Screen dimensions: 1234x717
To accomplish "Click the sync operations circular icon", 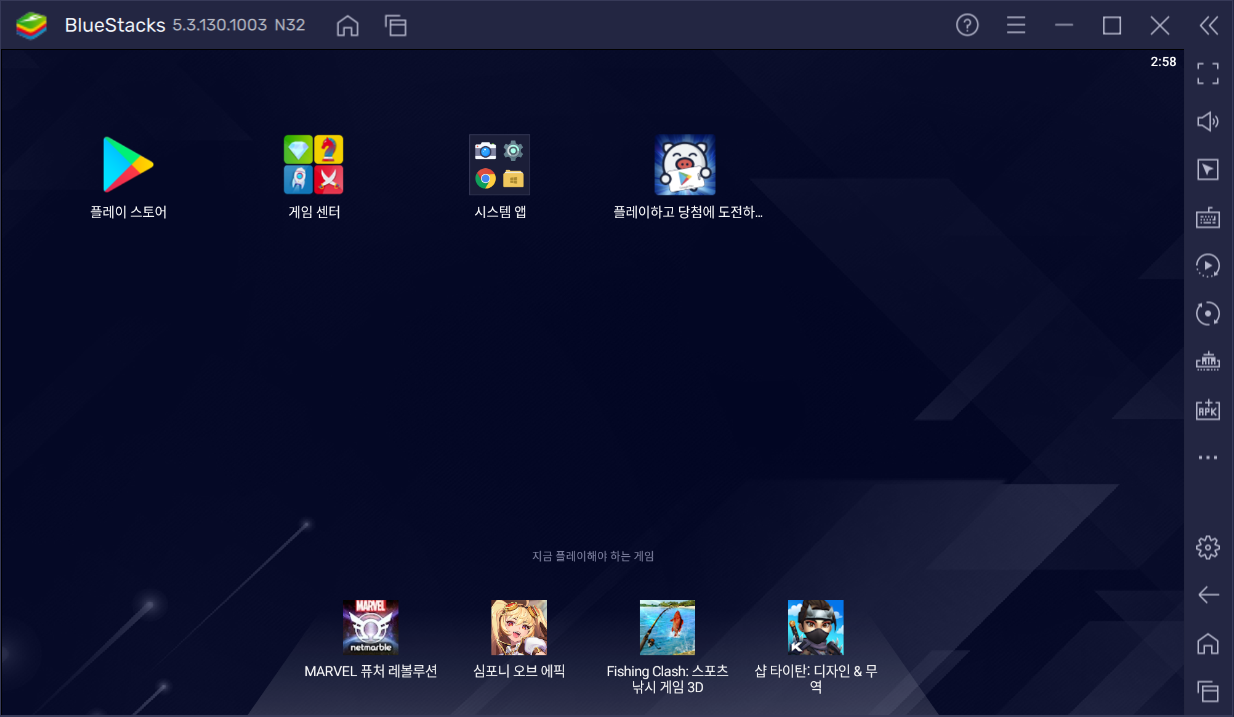I will pos(1208,313).
